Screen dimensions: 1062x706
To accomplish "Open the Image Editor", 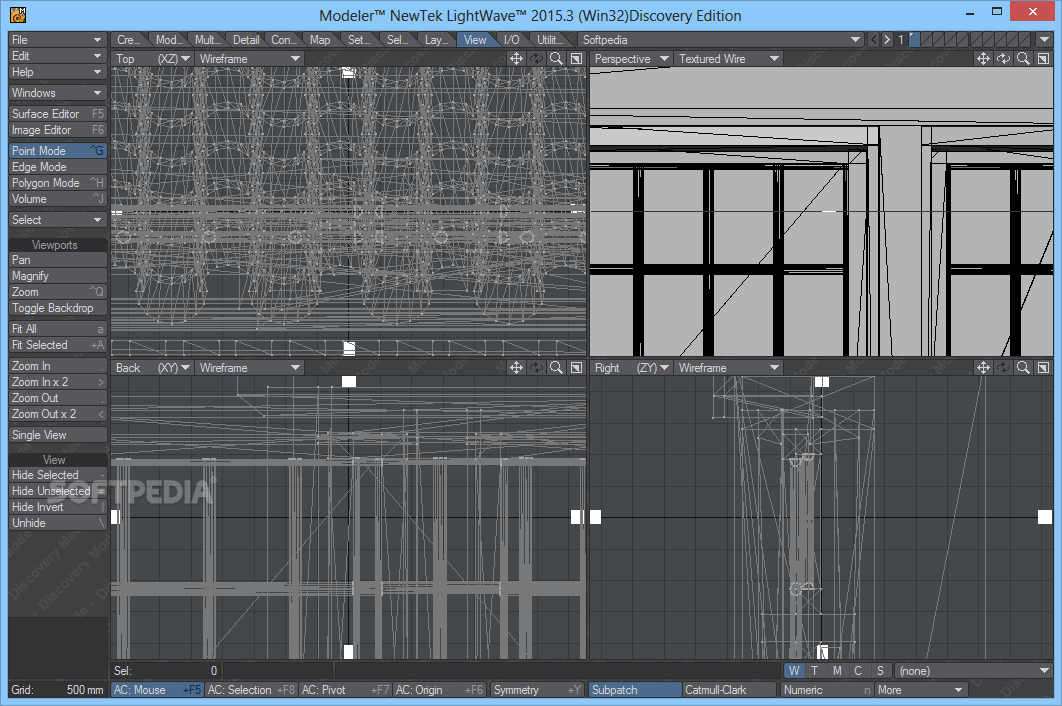I will click(x=58, y=130).
